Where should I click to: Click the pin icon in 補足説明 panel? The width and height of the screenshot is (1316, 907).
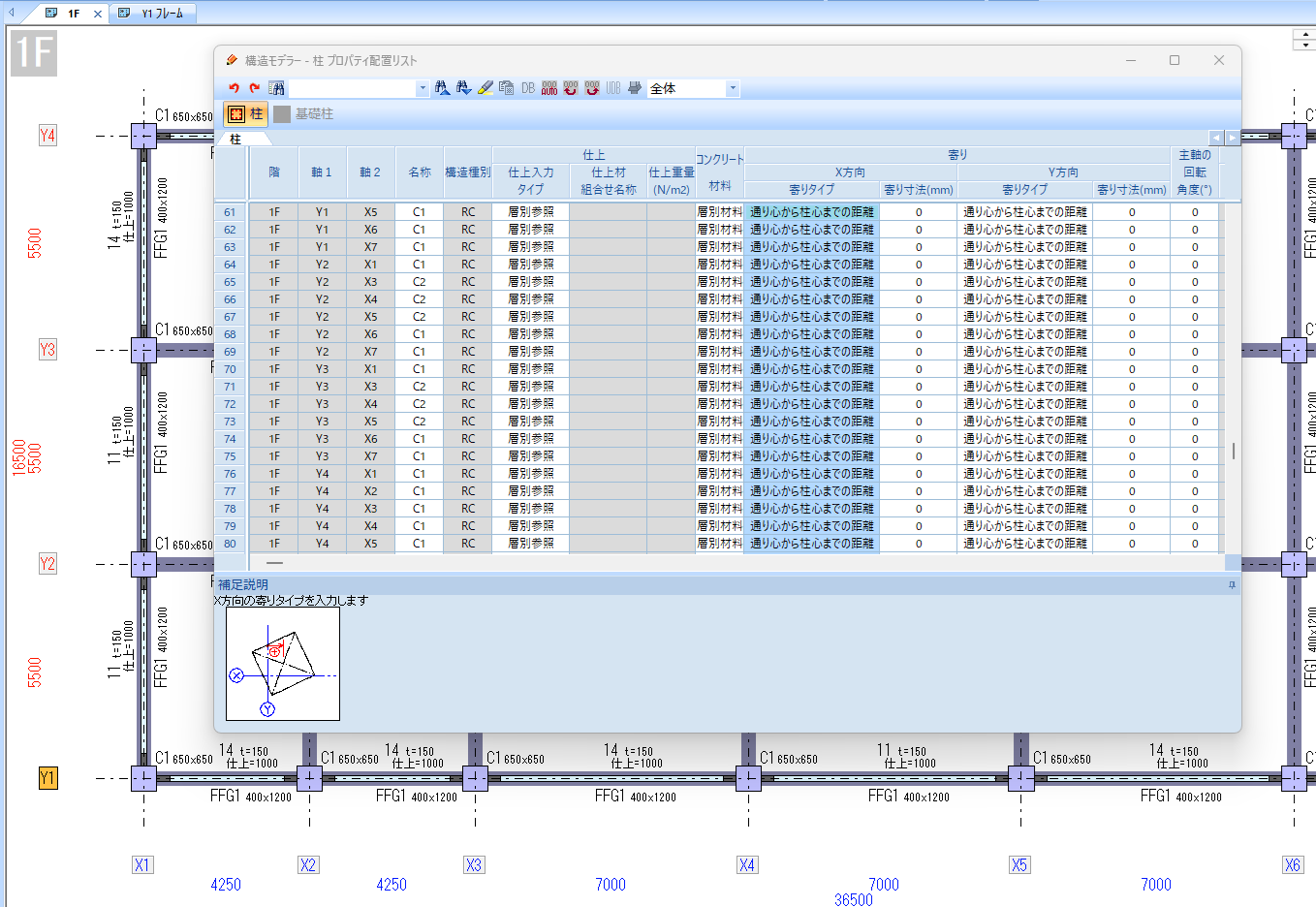point(1232,585)
